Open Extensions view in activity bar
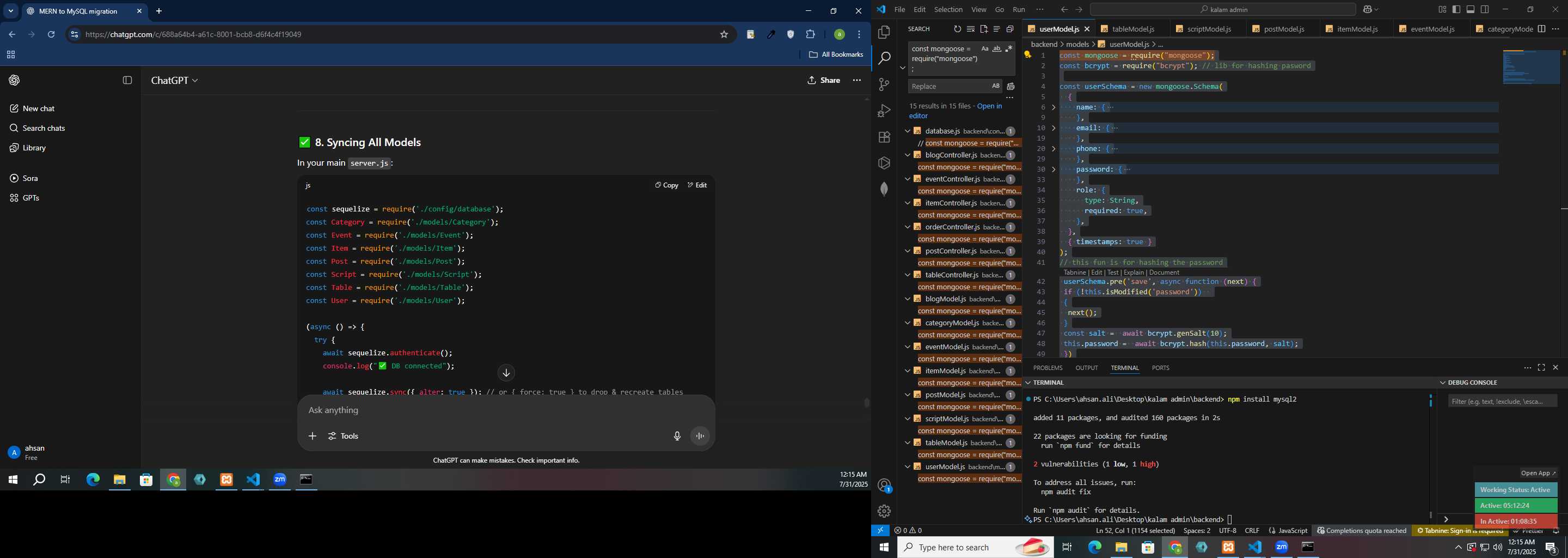Screen dimensions: 1568x558 884,137
